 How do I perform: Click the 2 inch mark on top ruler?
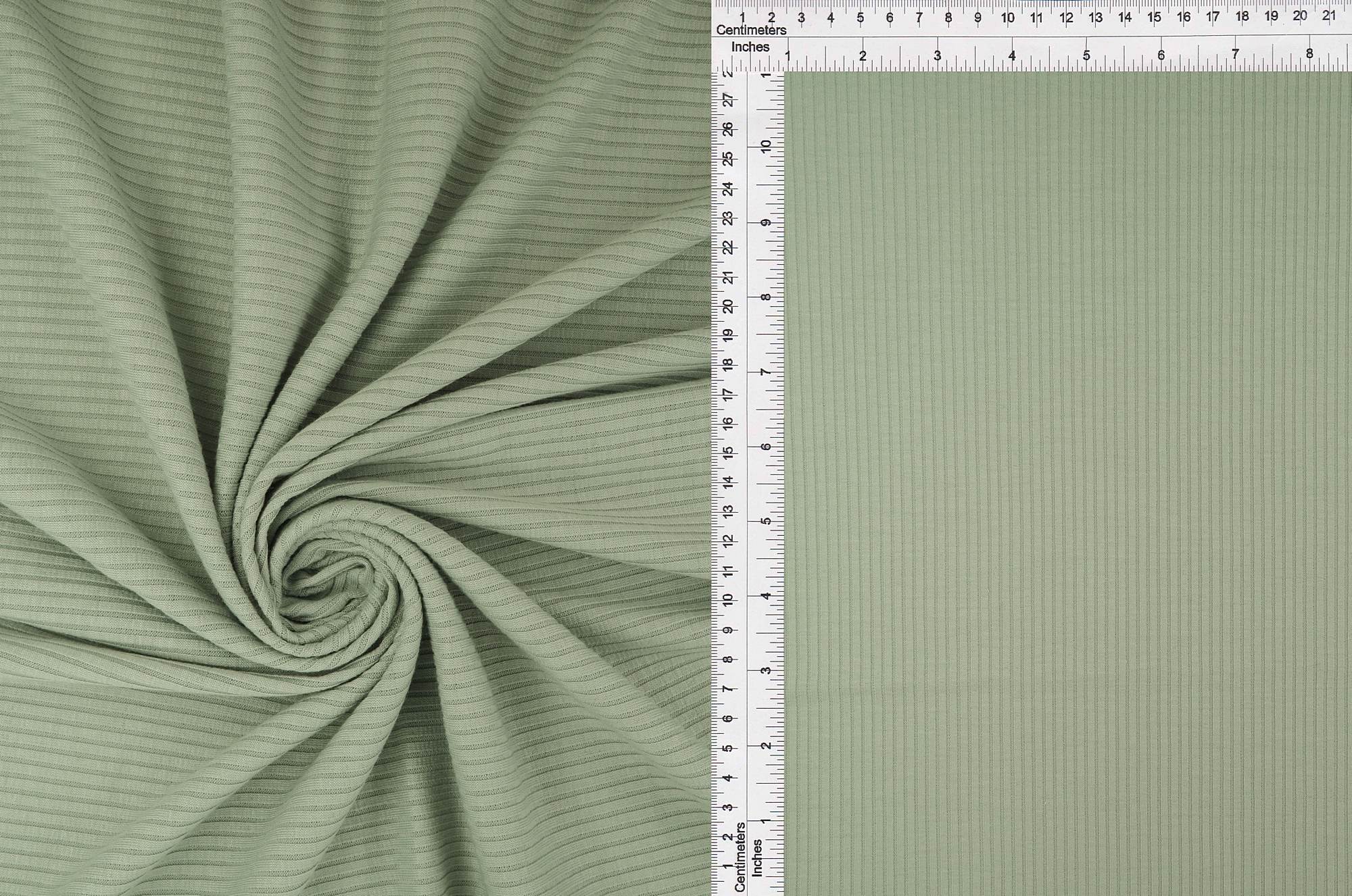pyautogui.click(x=863, y=57)
